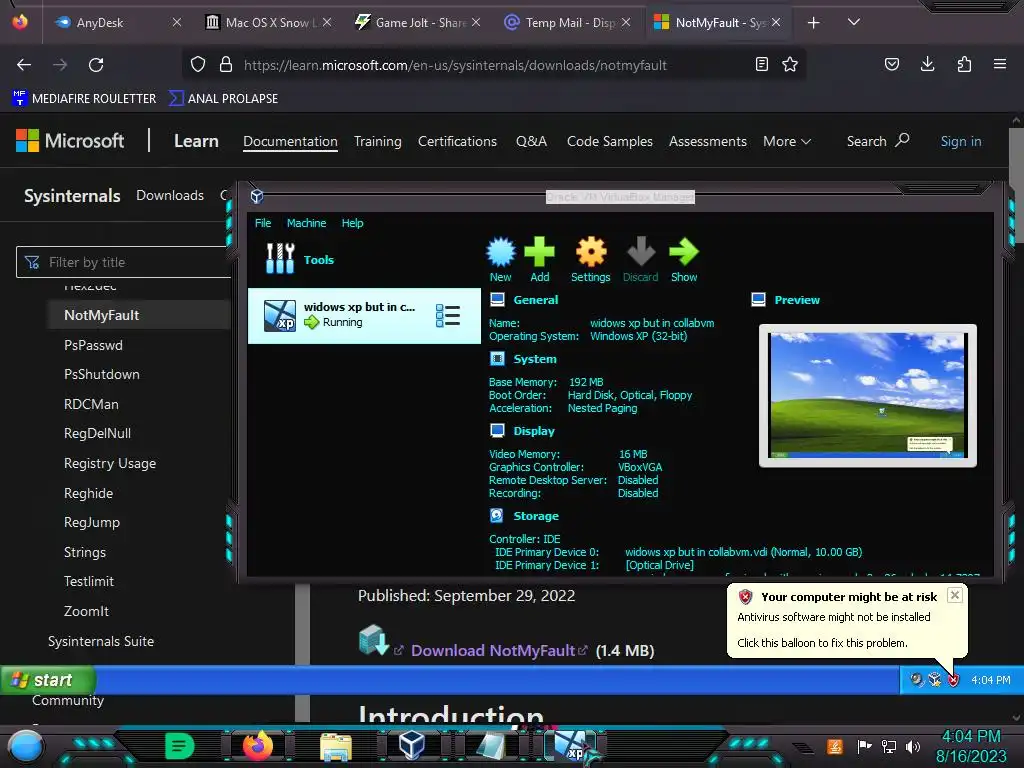
Task: Go back with Firefox back arrow
Action: pyautogui.click(x=24, y=65)
